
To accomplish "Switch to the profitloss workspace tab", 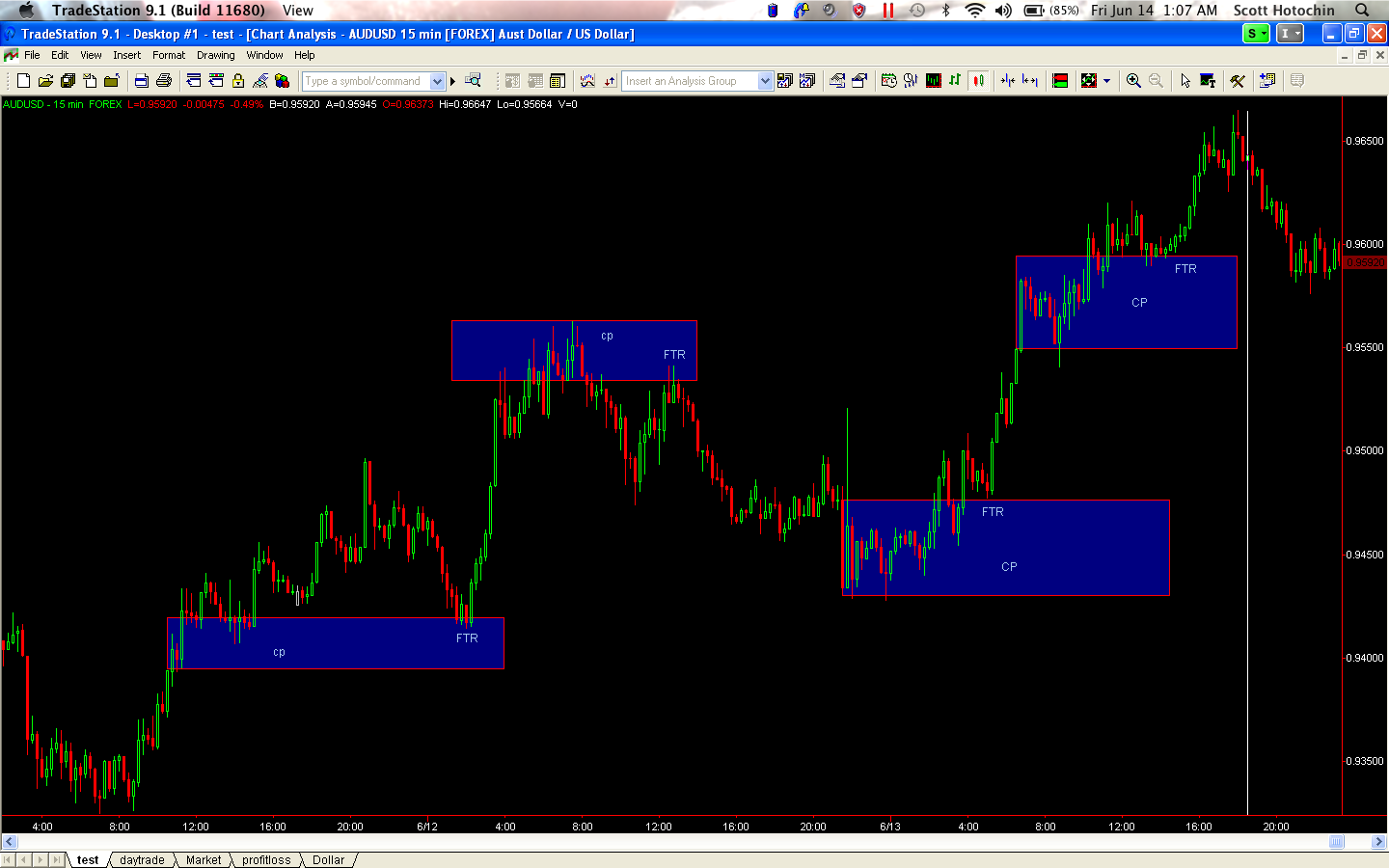I will [x=266, y=860].
